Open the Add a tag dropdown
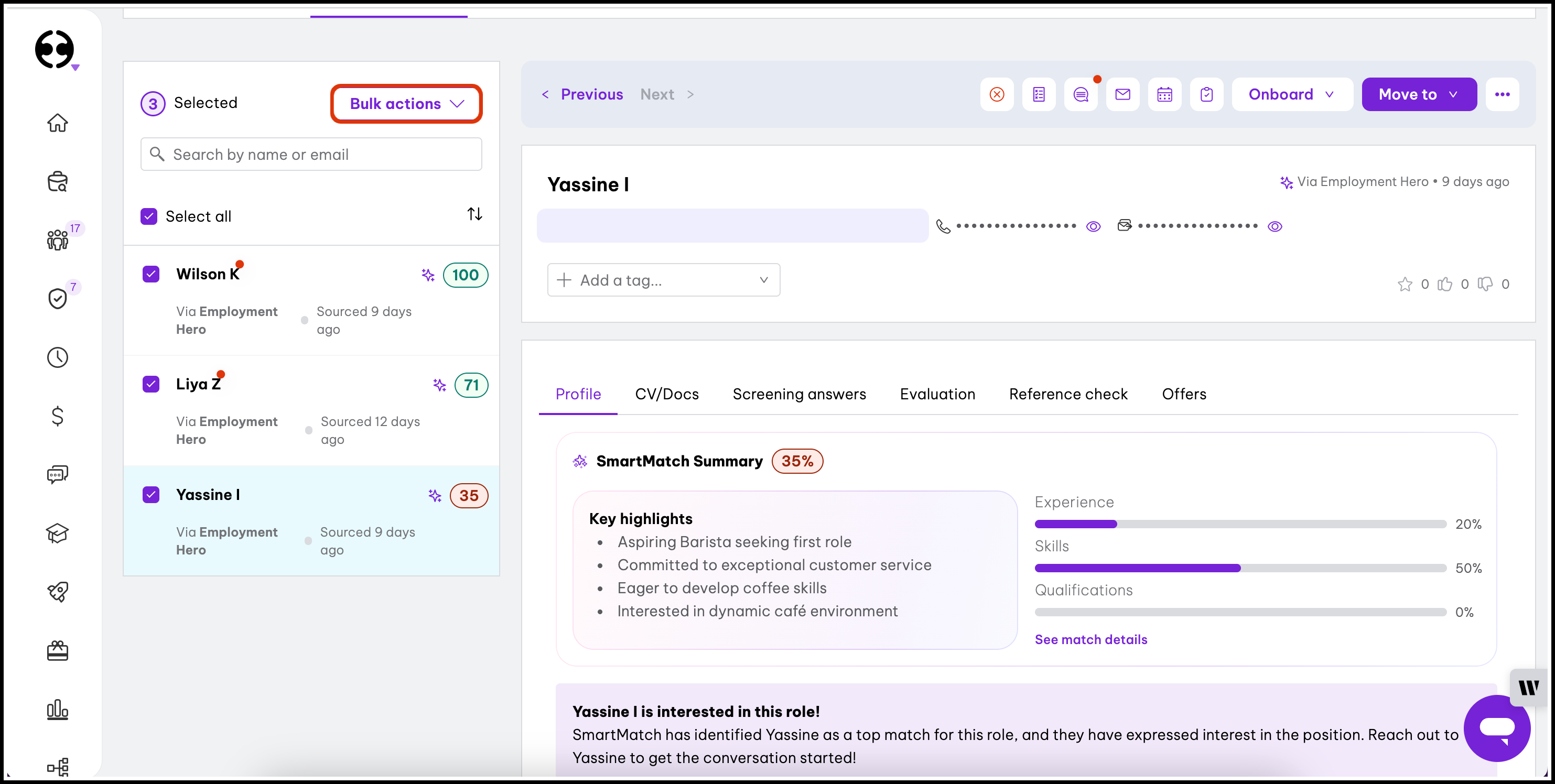Viewport: 1555px width, 784px height. click(663, 280)
